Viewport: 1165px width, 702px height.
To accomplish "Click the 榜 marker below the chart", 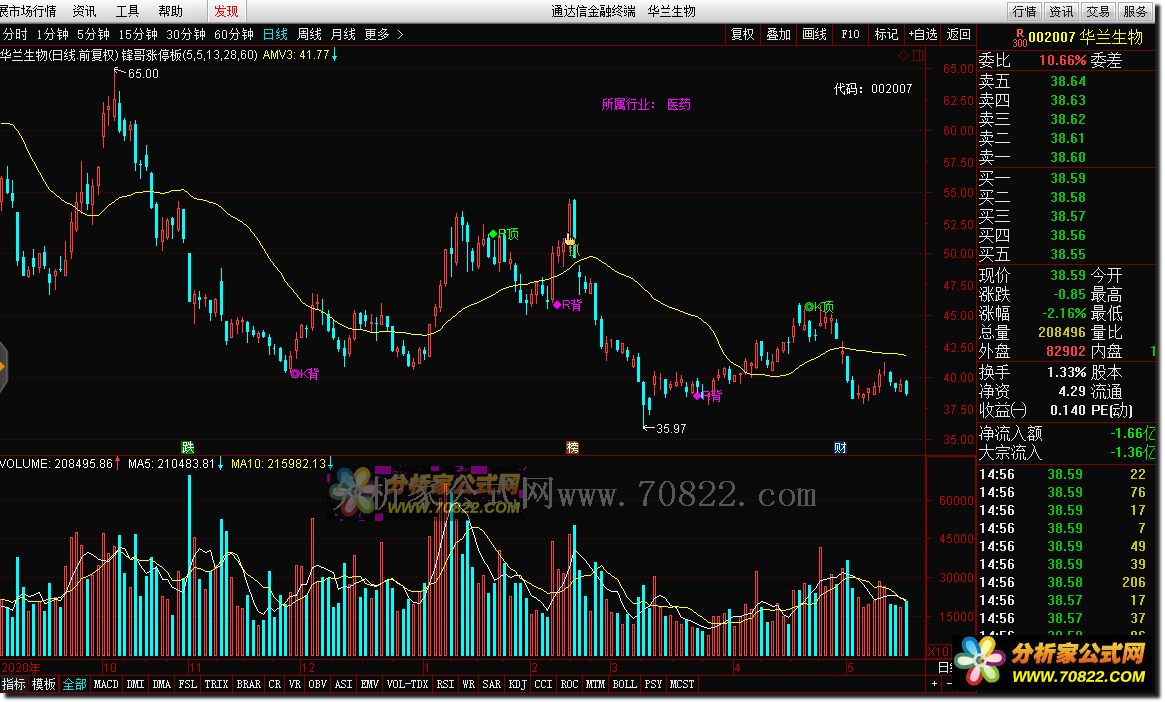I will [572, 447].
